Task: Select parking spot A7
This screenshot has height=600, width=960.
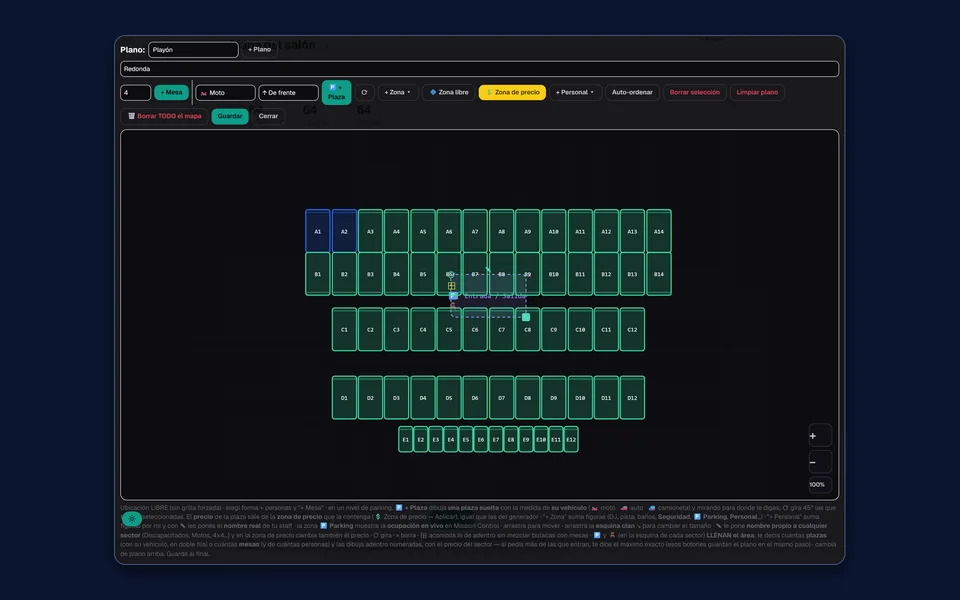Action: (475, 231)
